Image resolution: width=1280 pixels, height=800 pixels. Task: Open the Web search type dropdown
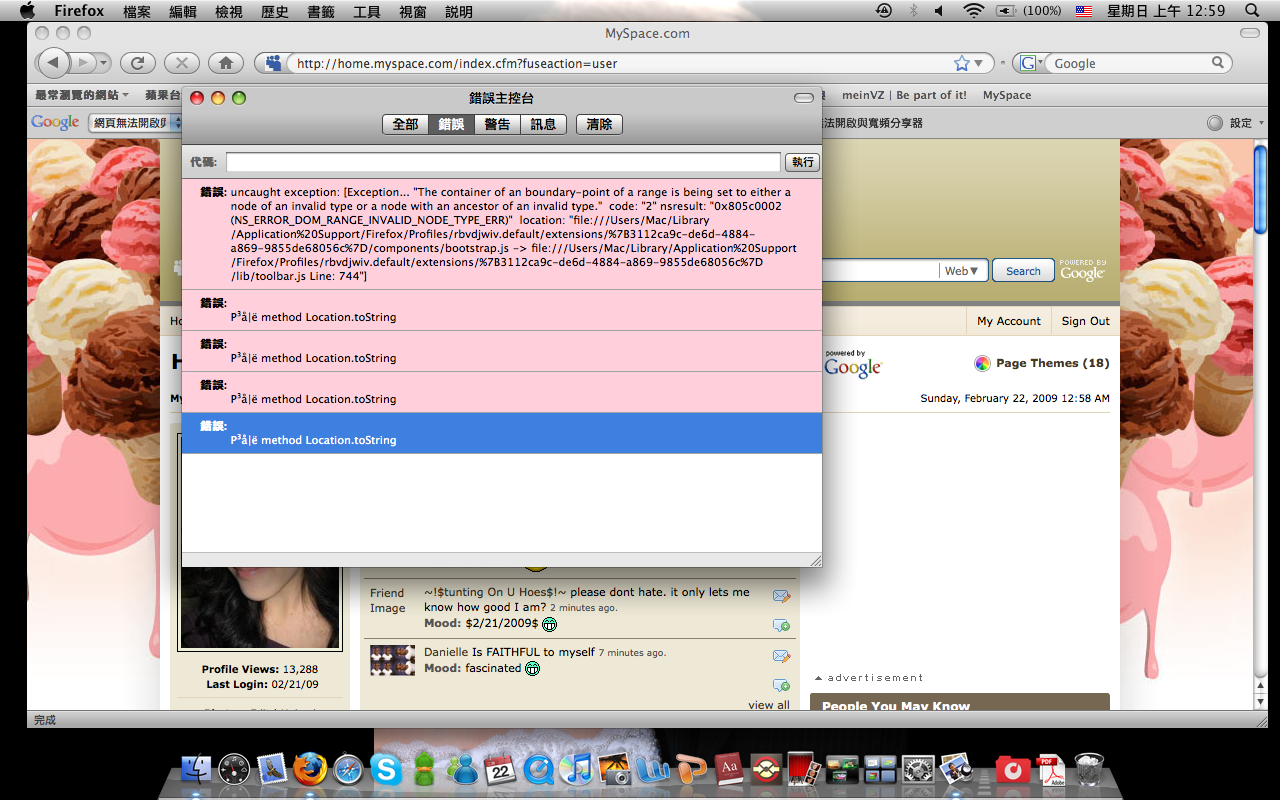point(965,271)
